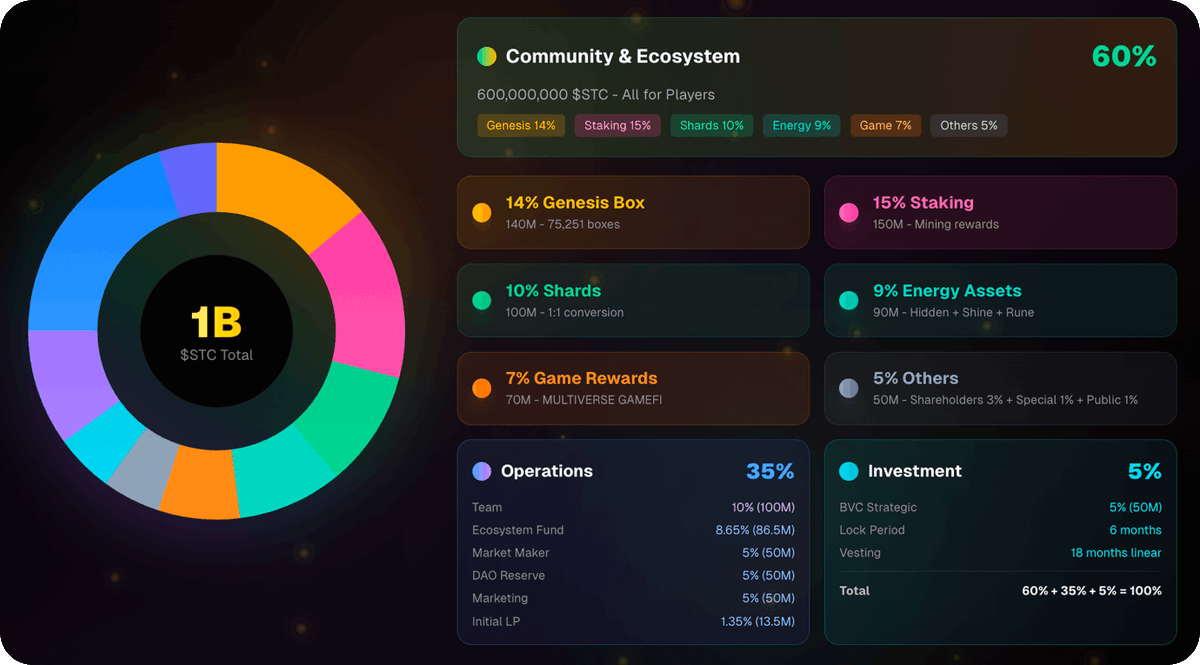Click the '6 months' lock period value
The image size is (1200, 665).
(1136, 530)
